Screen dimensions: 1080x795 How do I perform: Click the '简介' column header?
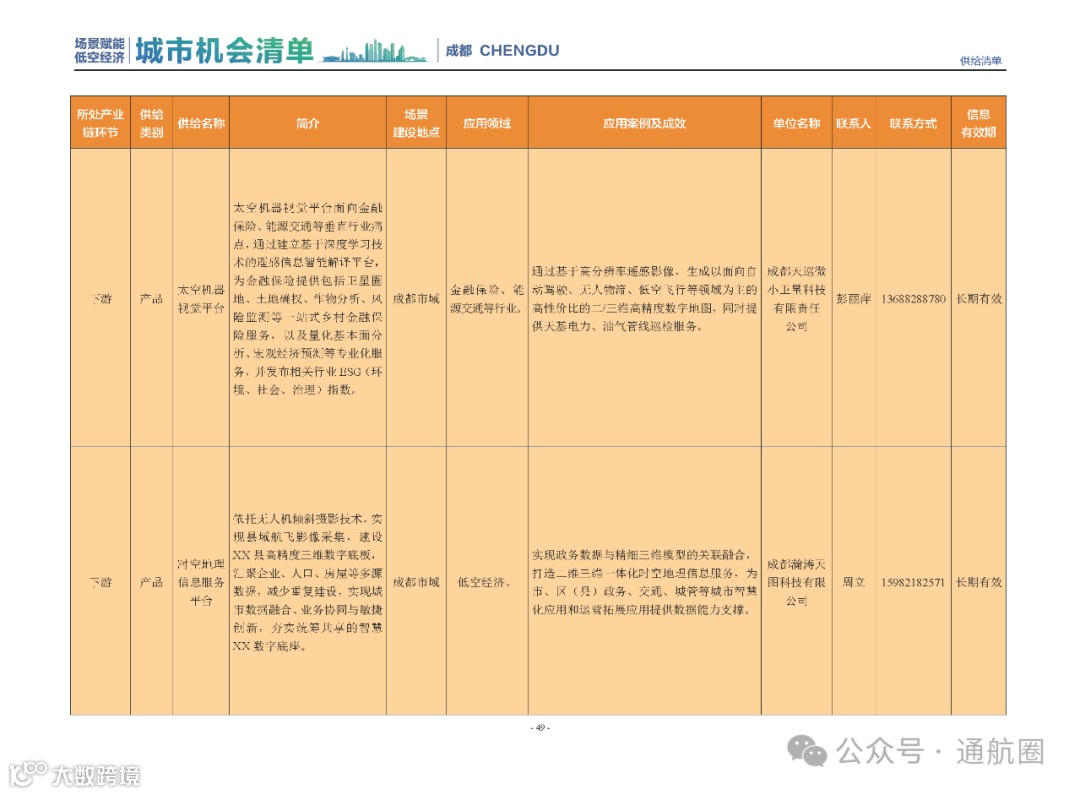tap(308, 123)
